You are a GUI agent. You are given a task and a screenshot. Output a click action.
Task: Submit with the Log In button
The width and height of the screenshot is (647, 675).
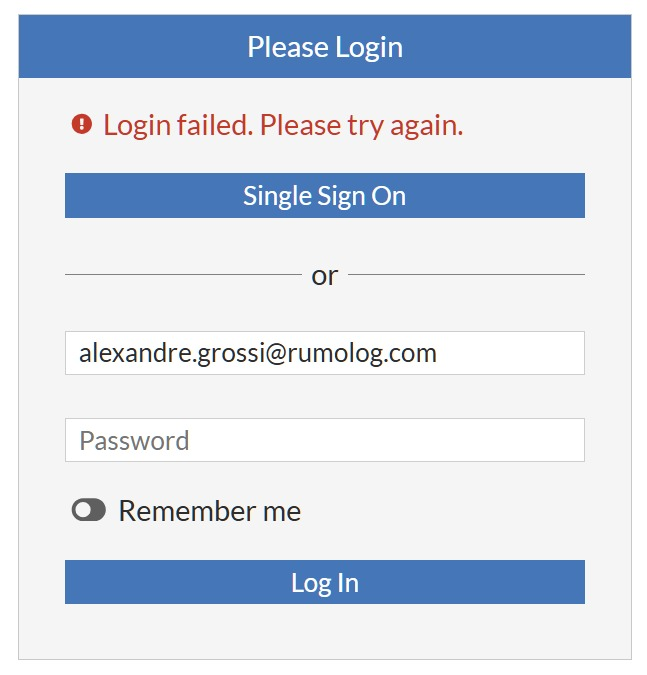click(x=325, y=582)
